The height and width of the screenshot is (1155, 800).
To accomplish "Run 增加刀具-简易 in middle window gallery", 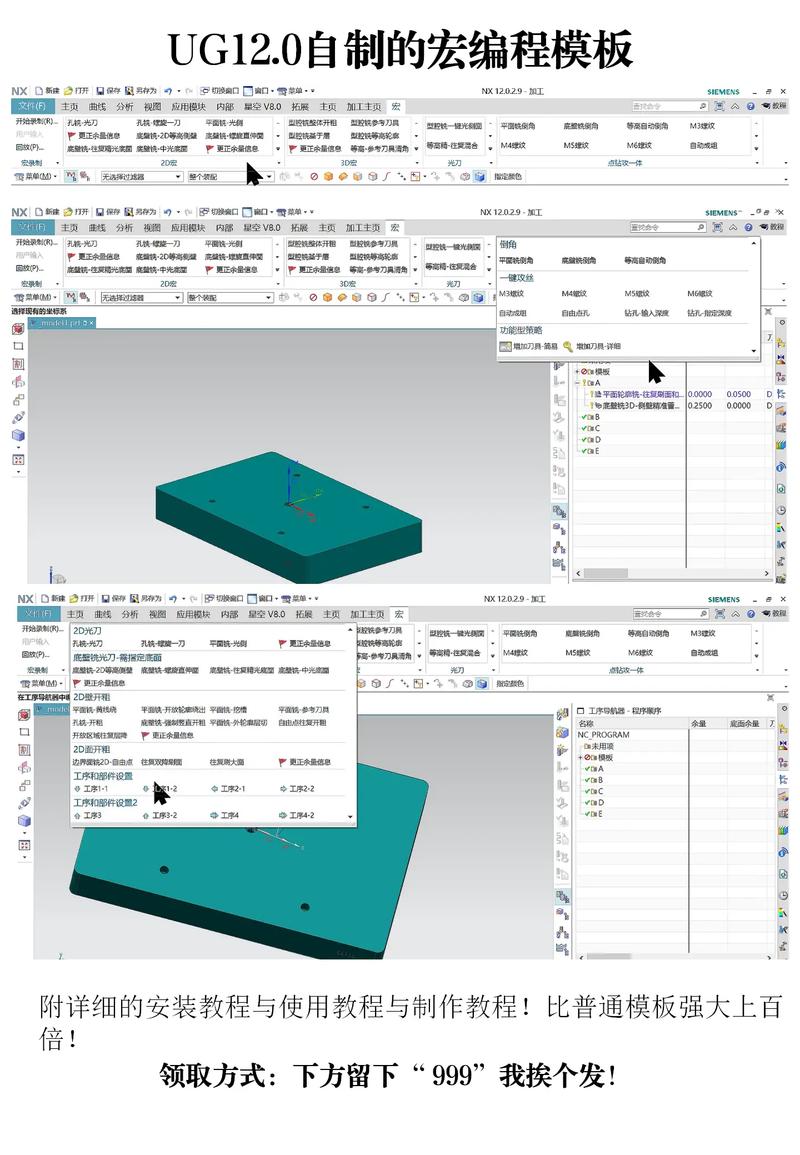I will [x=528, y=346].
